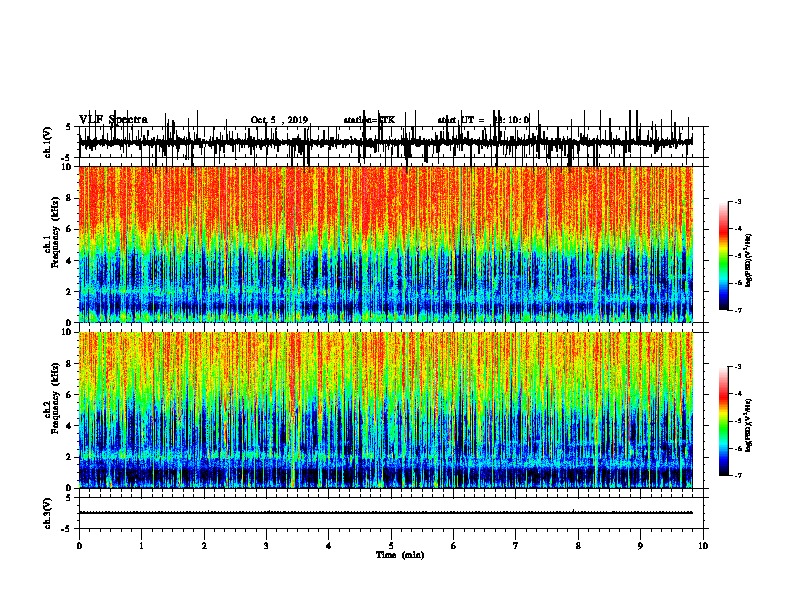Click the ch.1 spectrogram color scale bar
The width and height of the screenshot is (792, 612).
tap(723, 256)
